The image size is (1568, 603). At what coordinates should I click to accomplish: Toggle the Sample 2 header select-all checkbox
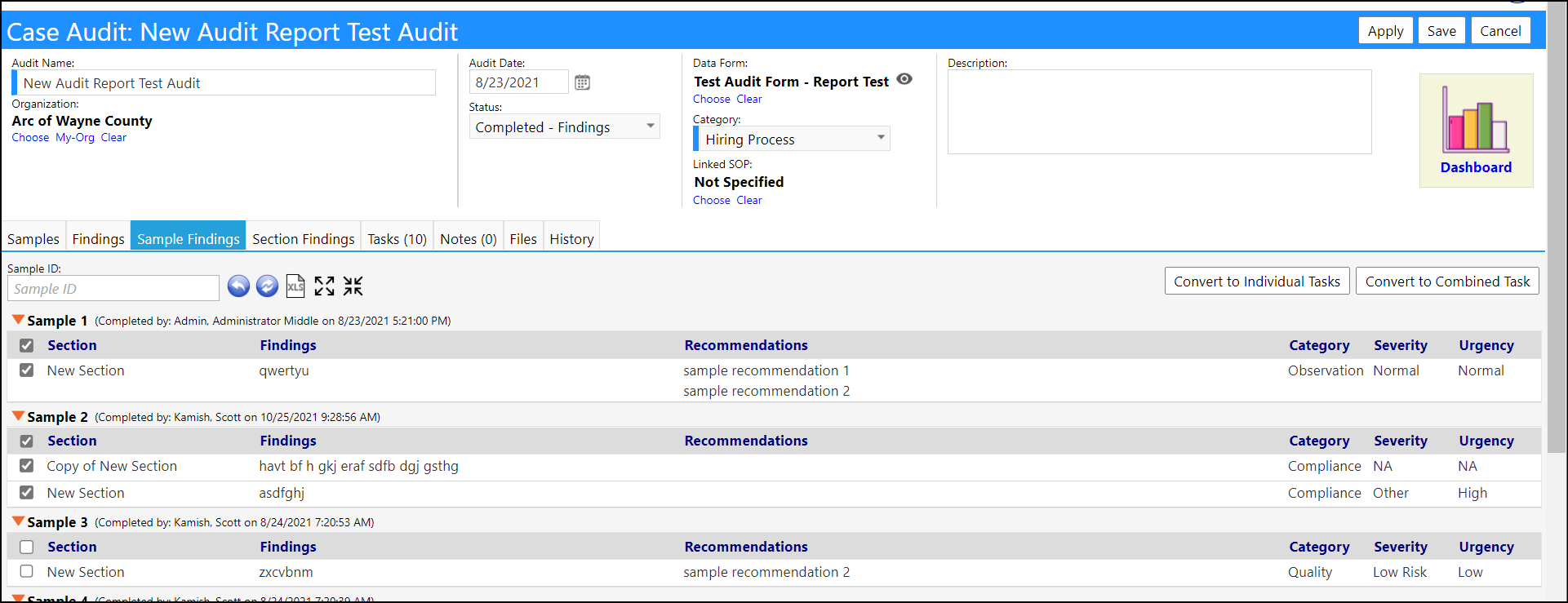coord(27,441)
